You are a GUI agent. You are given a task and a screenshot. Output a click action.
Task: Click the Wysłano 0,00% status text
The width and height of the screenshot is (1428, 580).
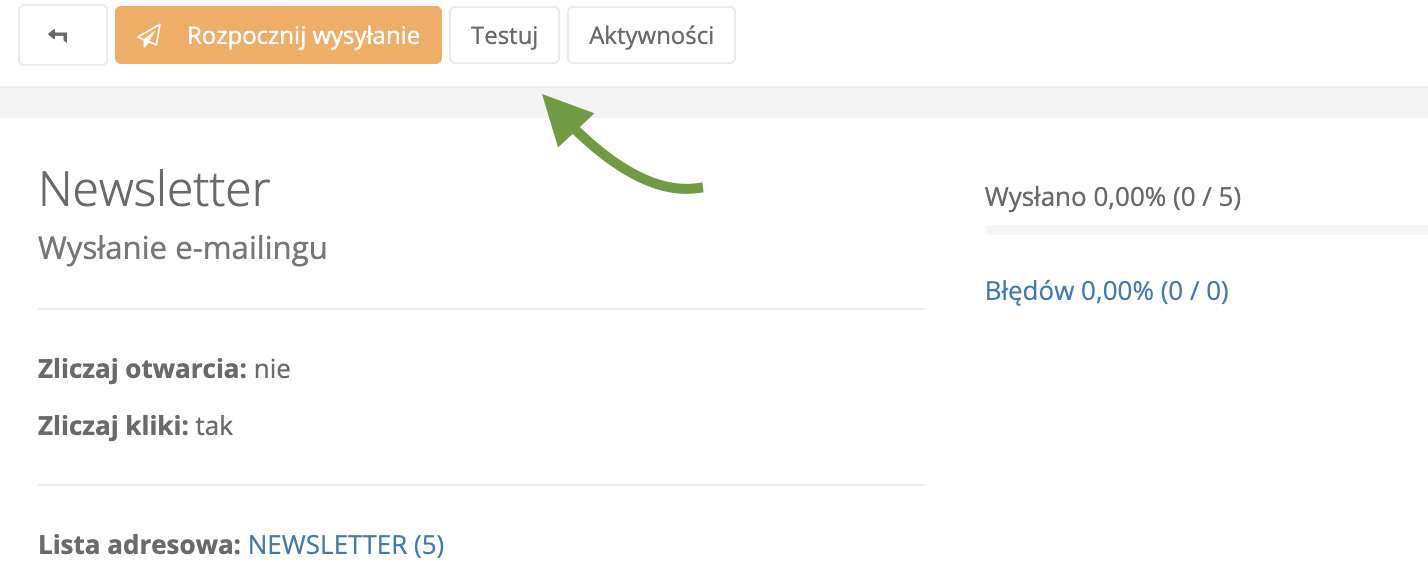(x=1112, y=197)
